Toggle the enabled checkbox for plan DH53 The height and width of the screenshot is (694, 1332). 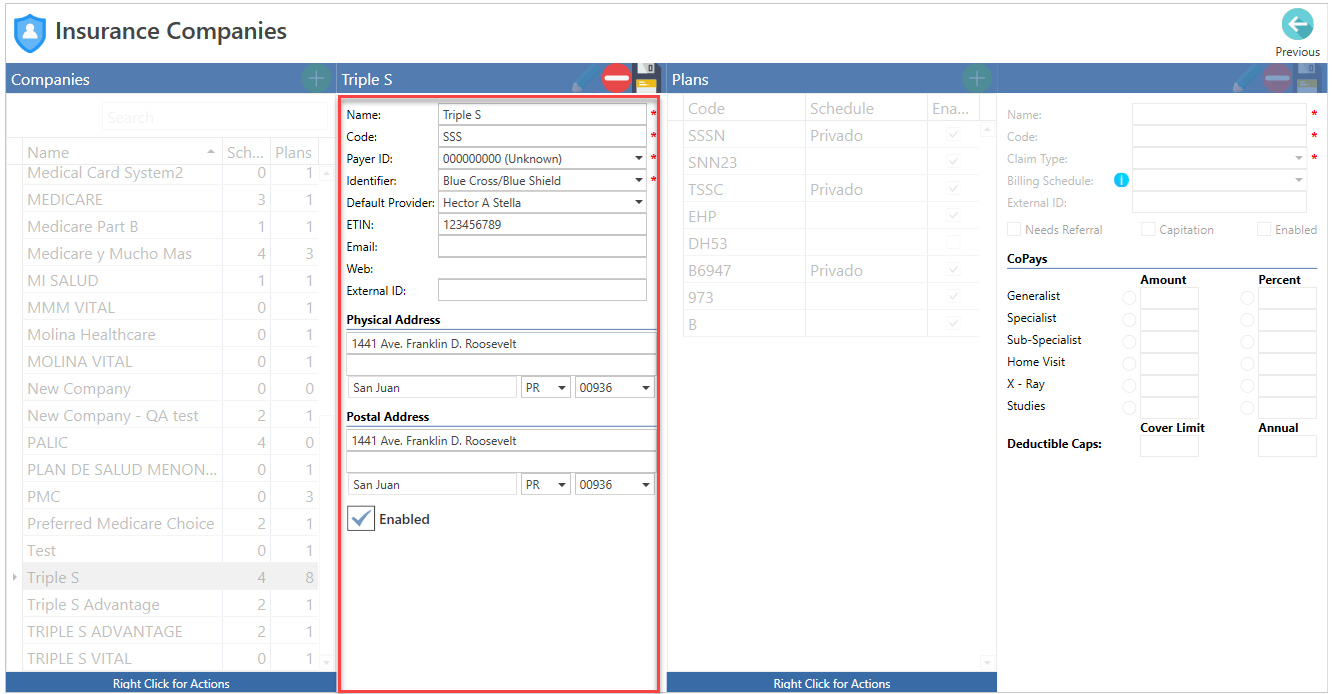(x=954, y=243)
